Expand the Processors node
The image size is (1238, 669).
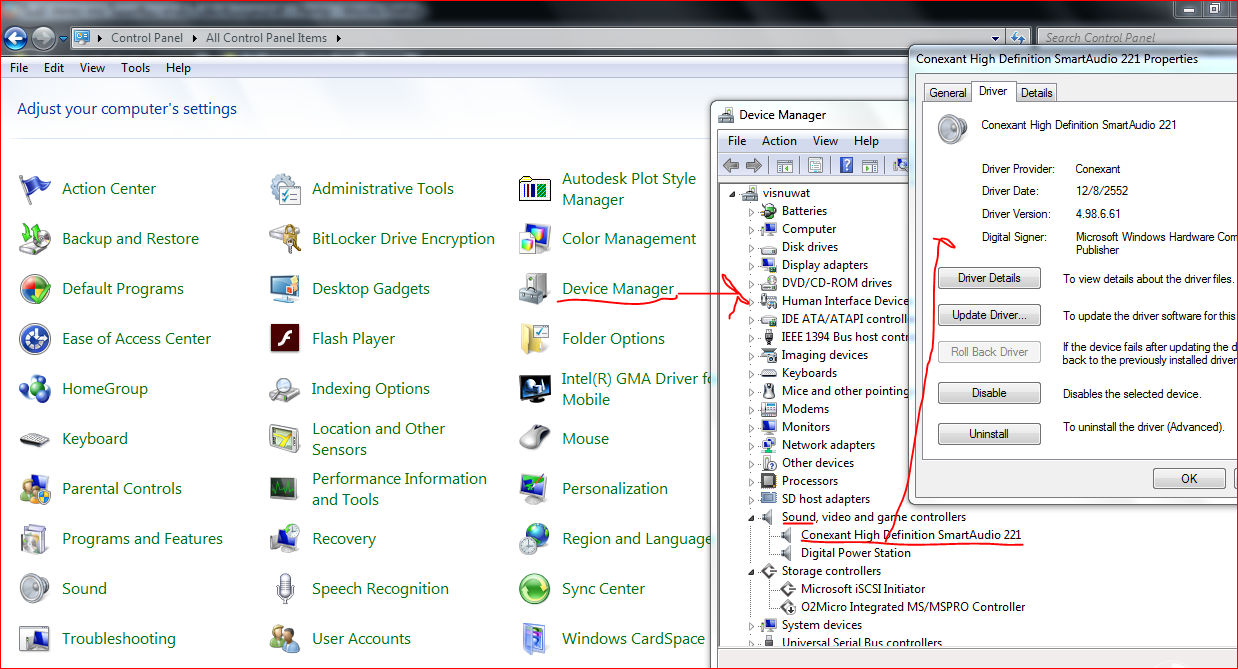752,481
